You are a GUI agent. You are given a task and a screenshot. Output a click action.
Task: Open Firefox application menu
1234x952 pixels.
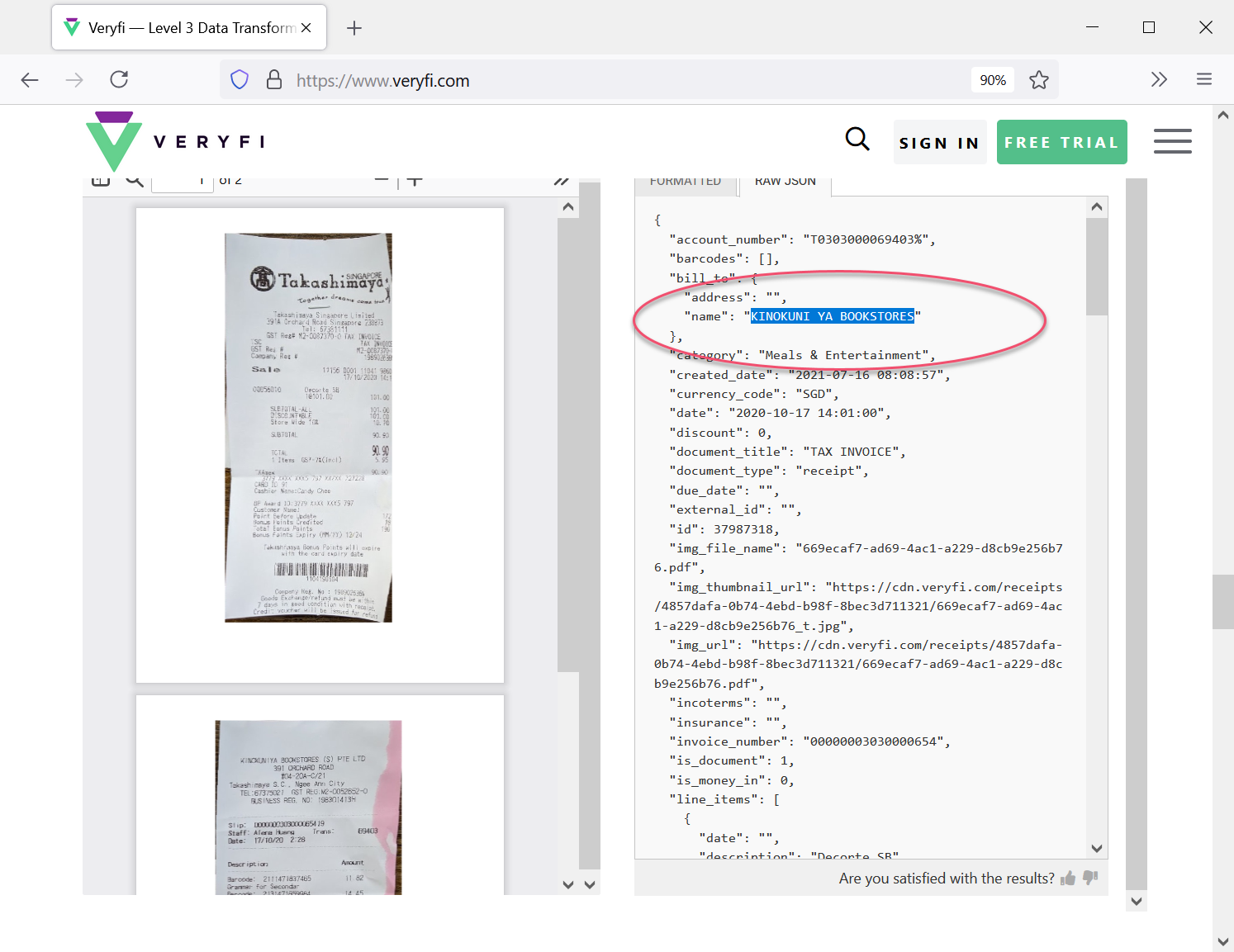[x=1203, y=80]
